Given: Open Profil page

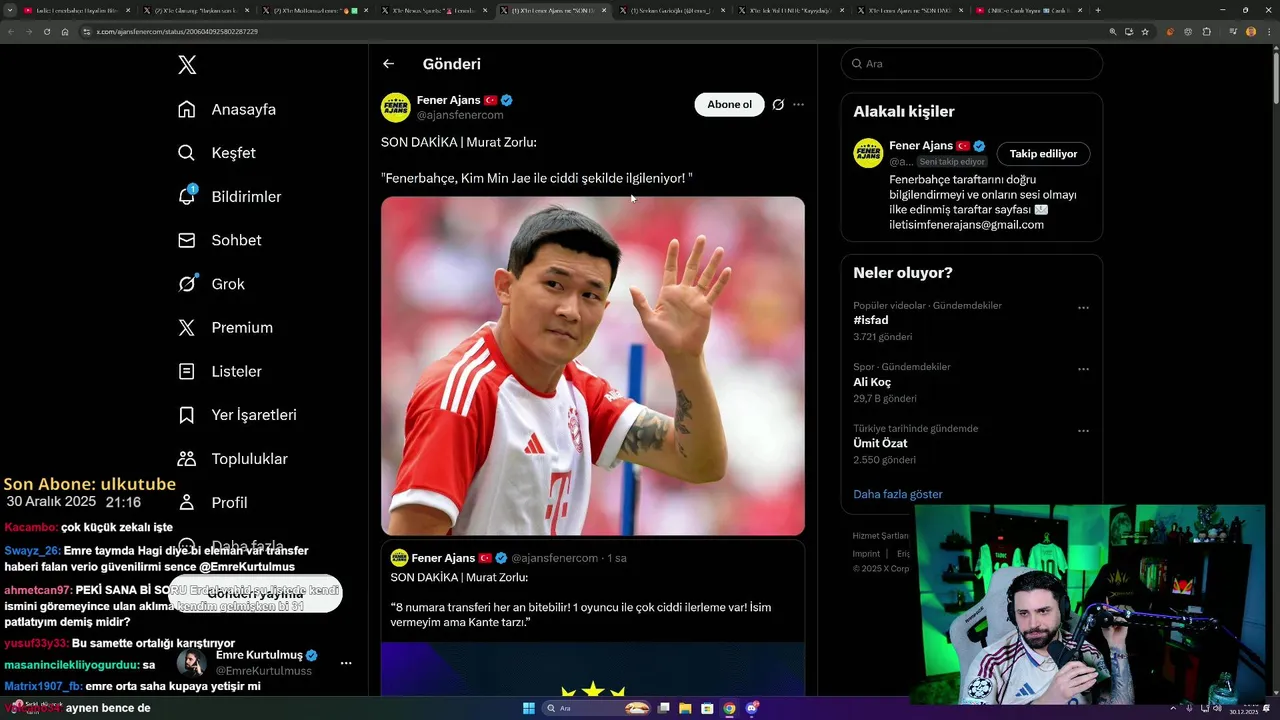Looking at the screenshot, I should click(212, 503).
